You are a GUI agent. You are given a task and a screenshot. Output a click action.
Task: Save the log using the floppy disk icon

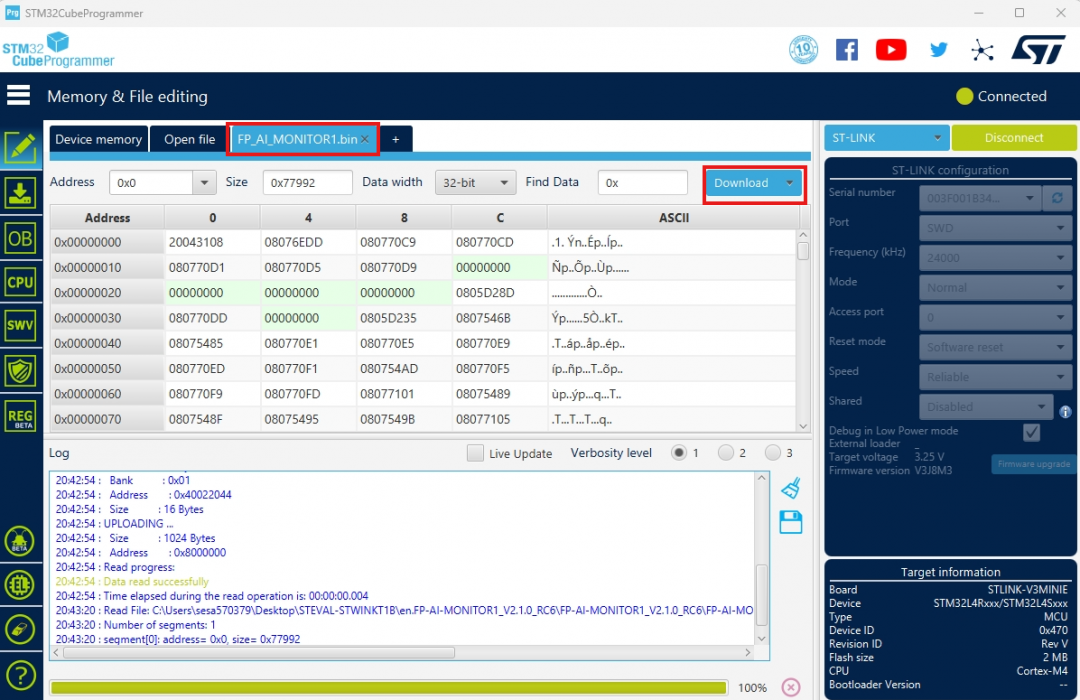pos(791,523)
